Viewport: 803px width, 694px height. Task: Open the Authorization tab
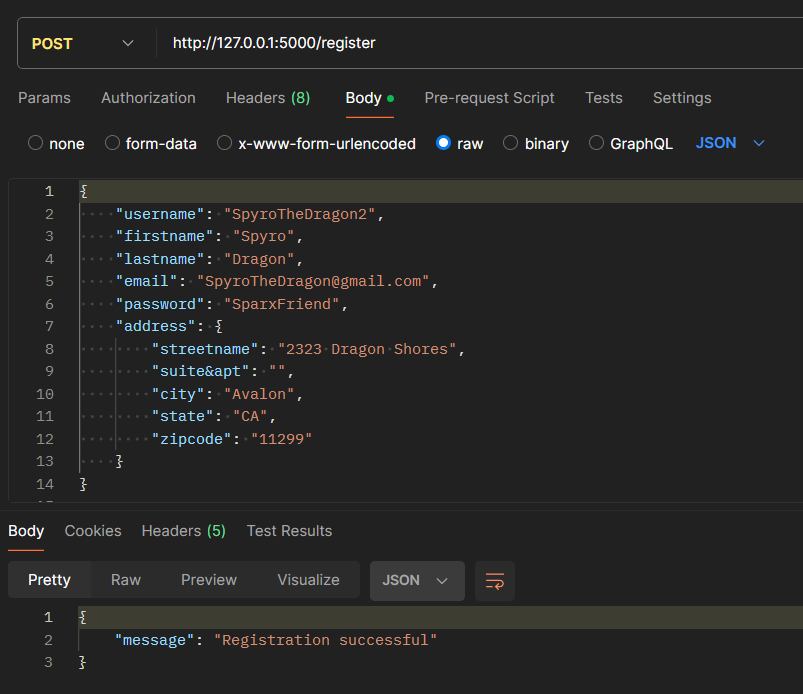click(148, 98)
